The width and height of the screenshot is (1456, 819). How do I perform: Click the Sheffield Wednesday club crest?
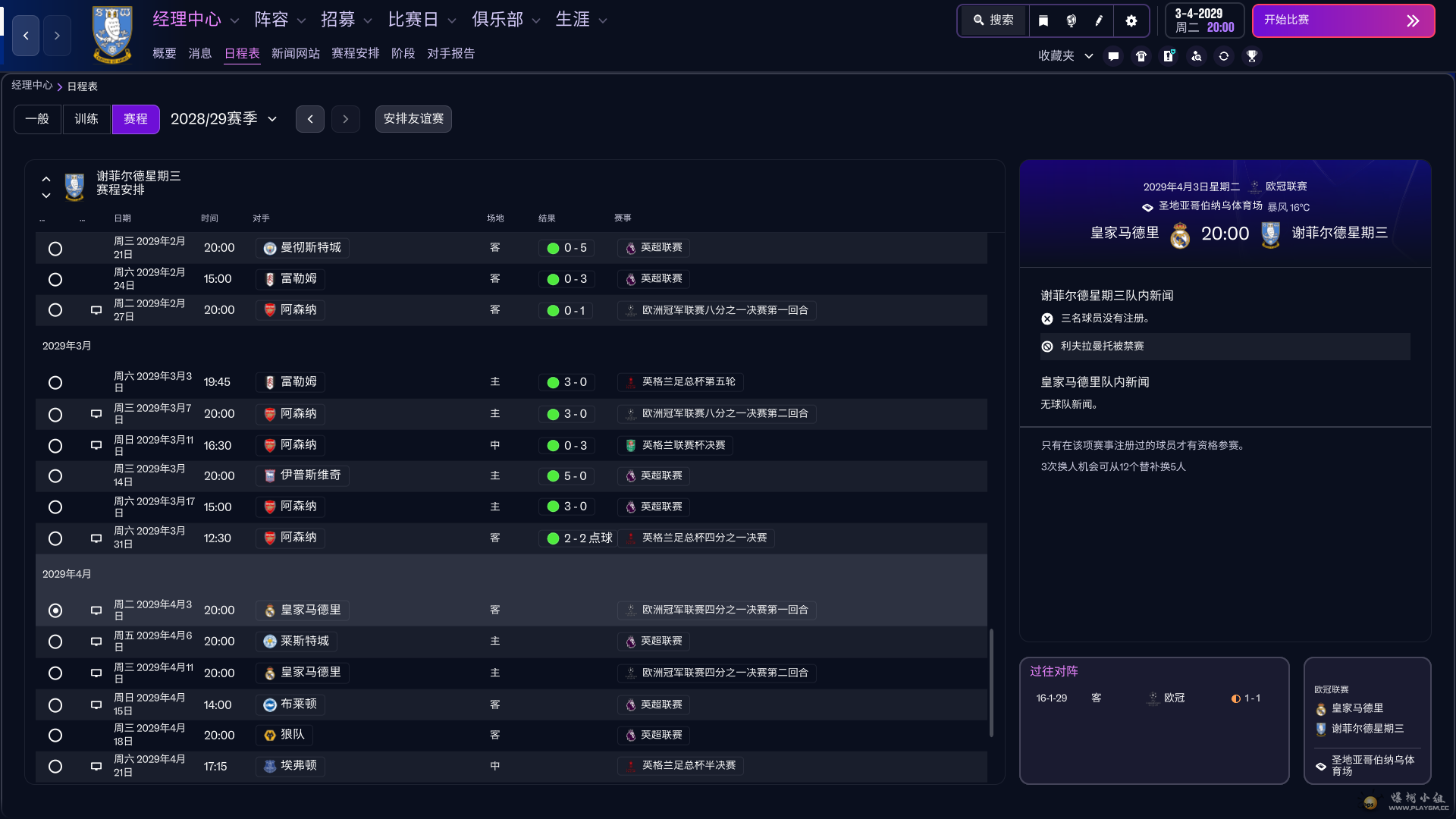point(112,35)
